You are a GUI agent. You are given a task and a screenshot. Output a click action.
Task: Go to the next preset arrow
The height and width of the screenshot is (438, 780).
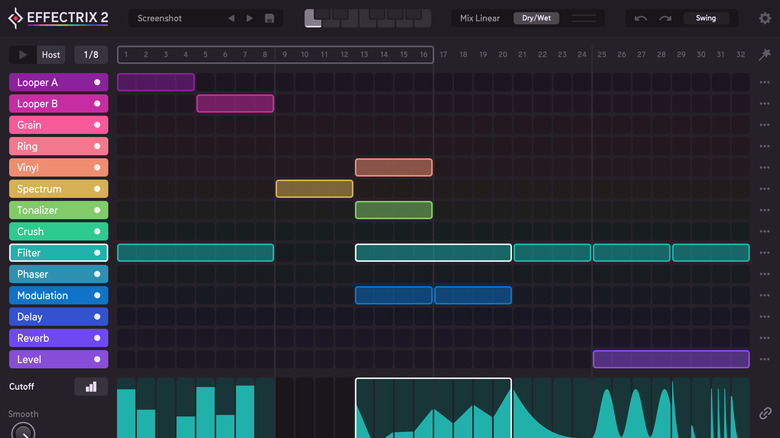click(250, 18)
